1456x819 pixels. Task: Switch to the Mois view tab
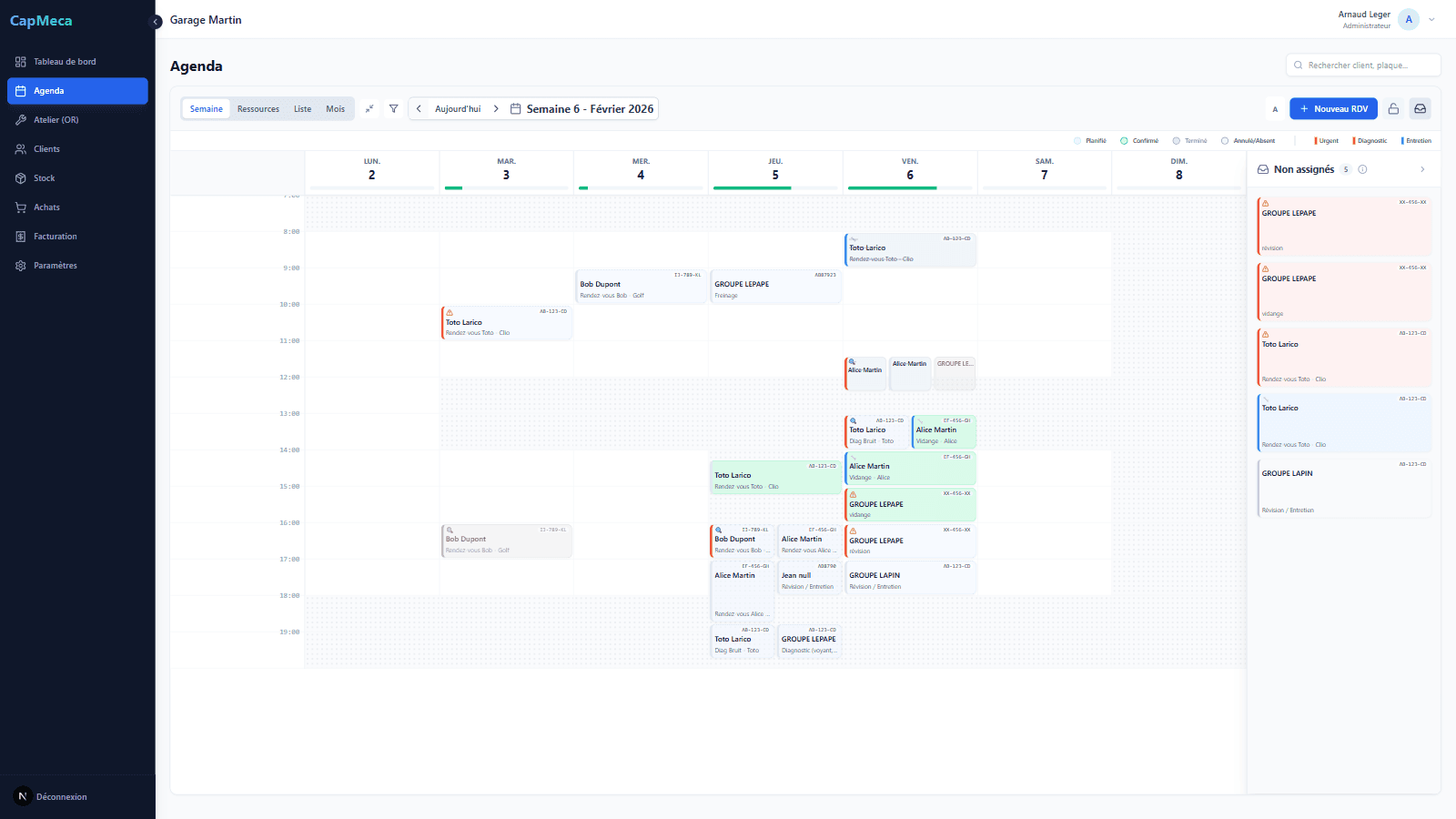tap(335, 108)
